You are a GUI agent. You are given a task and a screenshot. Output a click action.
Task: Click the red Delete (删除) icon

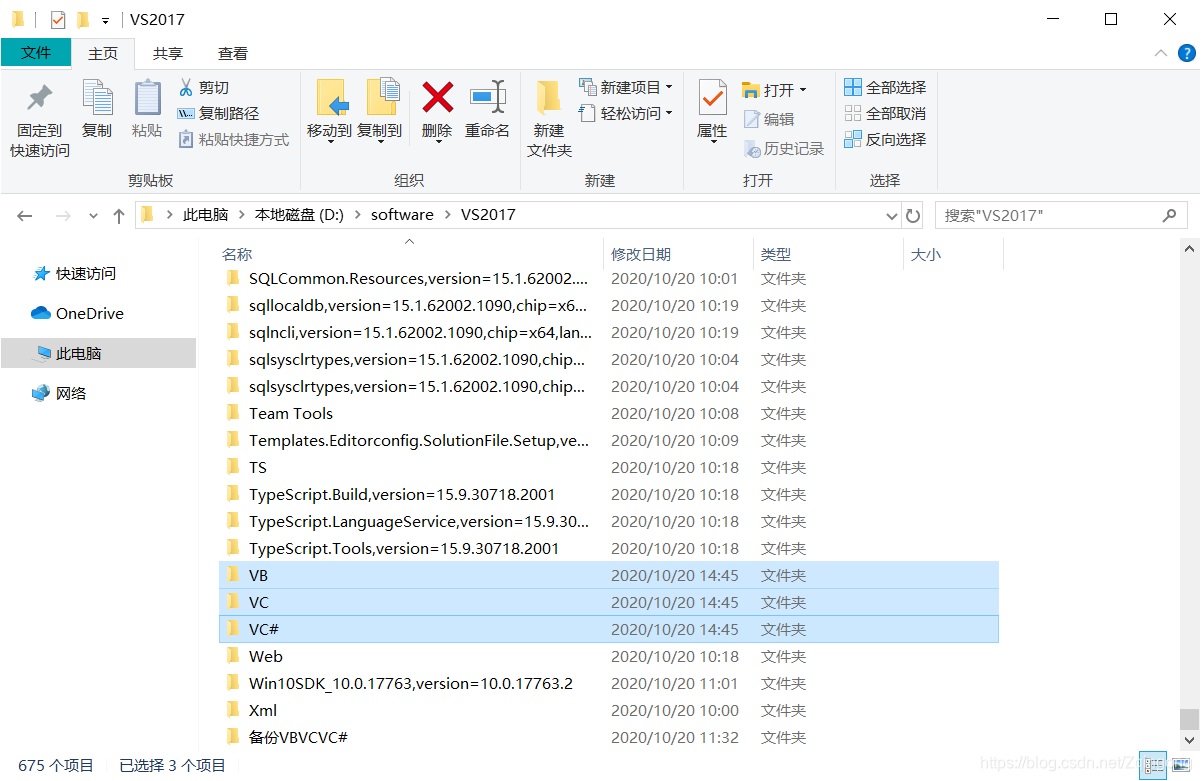click(437, 97)
